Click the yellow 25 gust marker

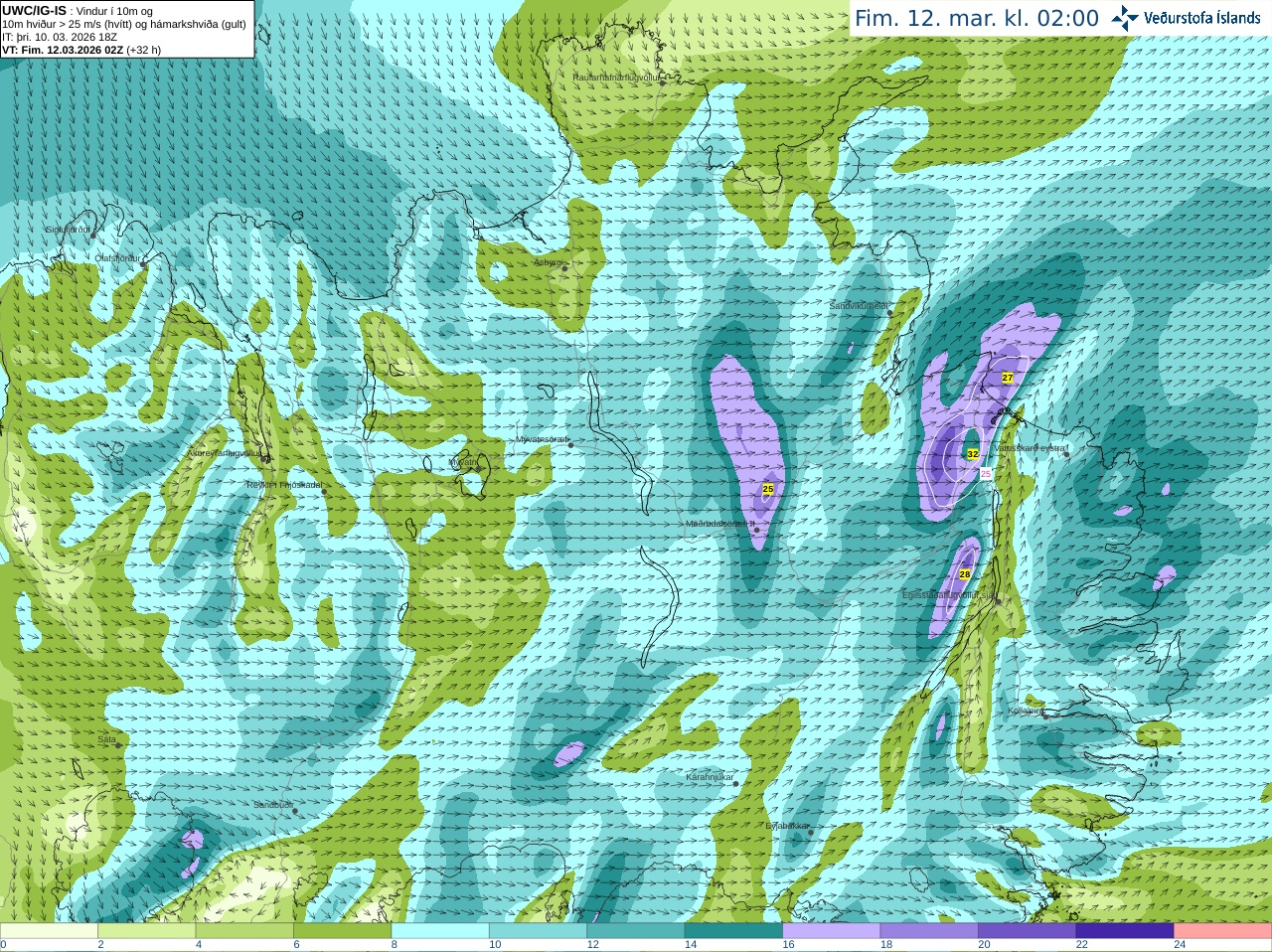(768, 489)
